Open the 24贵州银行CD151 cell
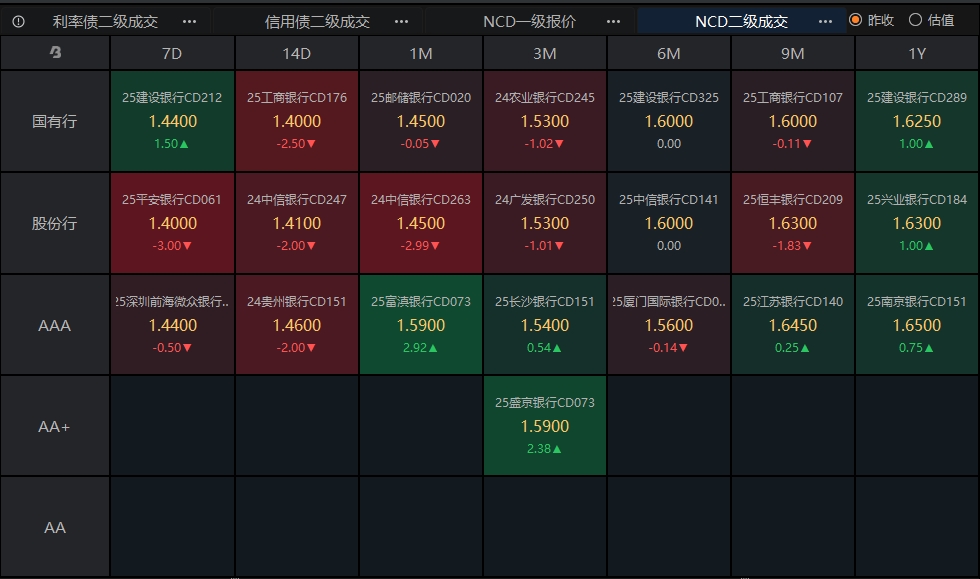Image resolution: width=980 pixels, height=579 pixels. (x=296, y=325)
